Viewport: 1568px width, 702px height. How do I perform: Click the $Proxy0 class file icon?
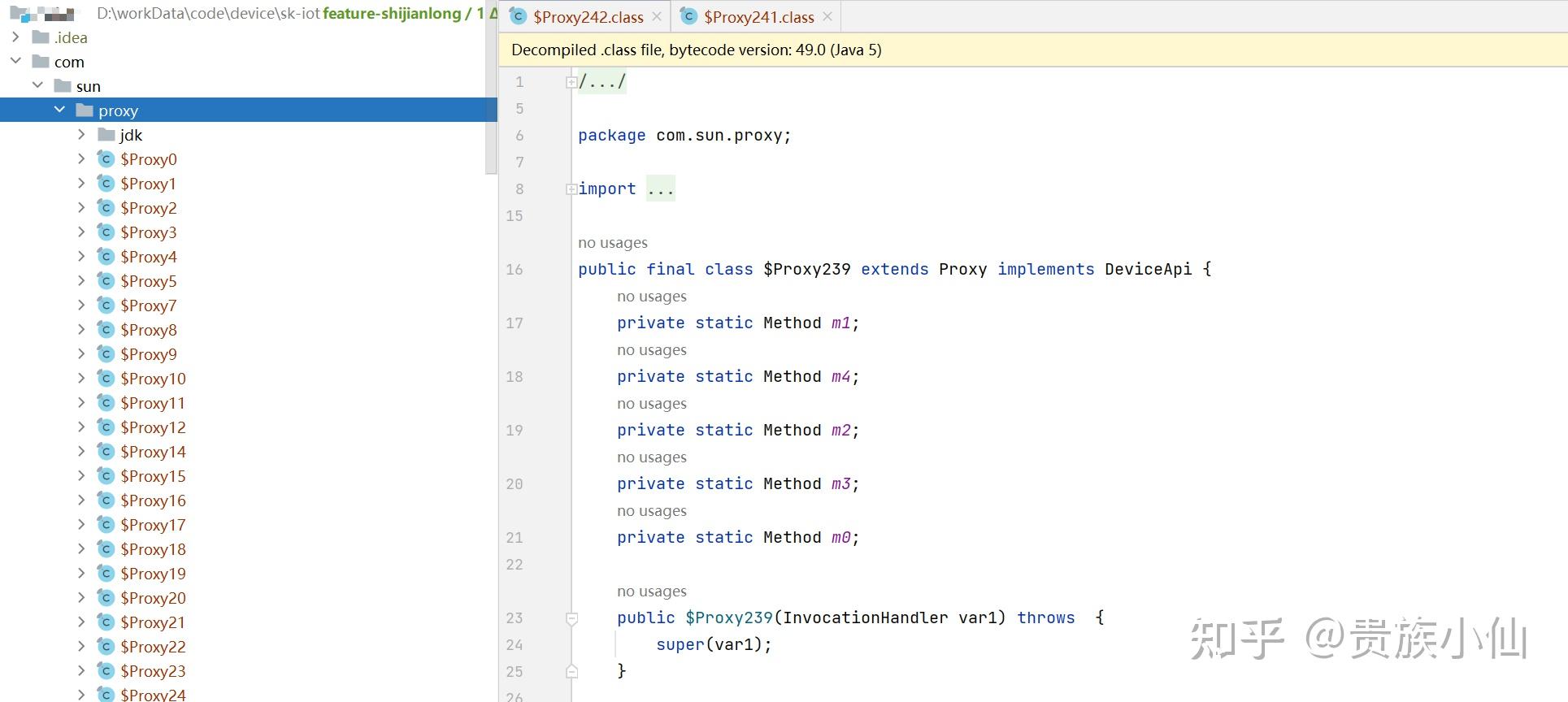106,159
